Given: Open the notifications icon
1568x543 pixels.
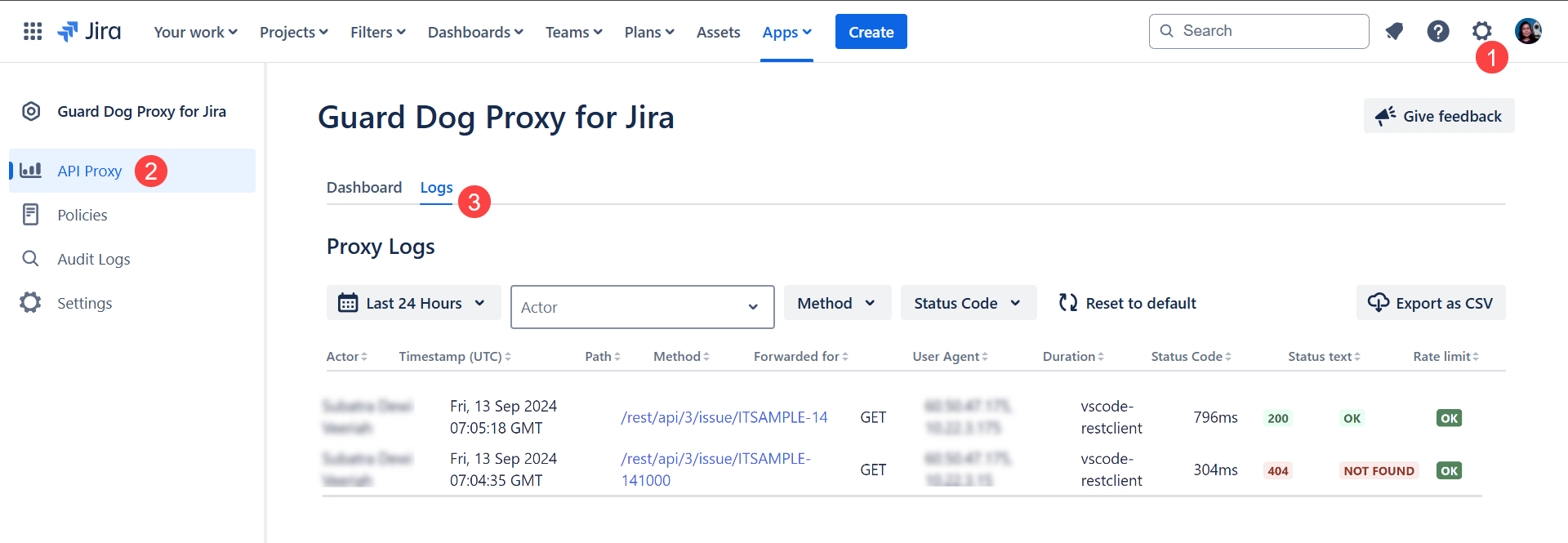Looking at the screenshot, I should pos(1394,32).
